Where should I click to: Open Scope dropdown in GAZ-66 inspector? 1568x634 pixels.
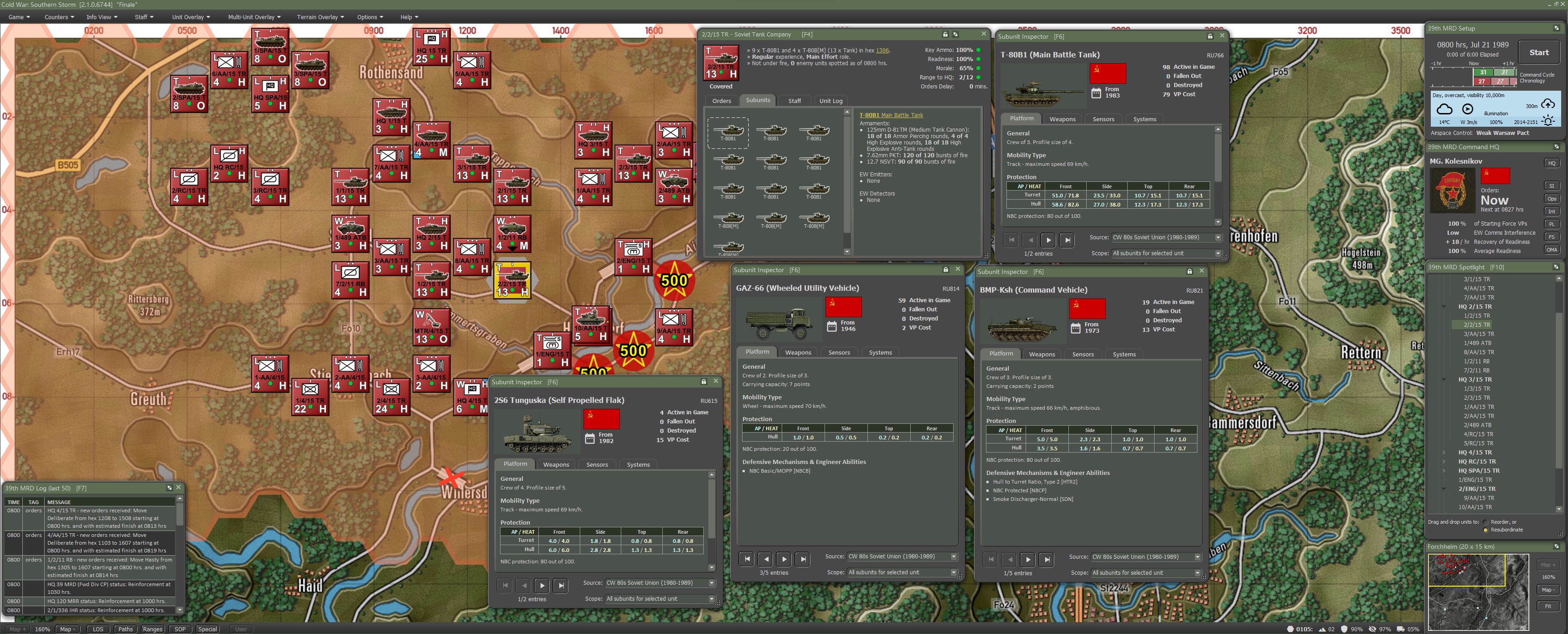click(x=902, y=572)
